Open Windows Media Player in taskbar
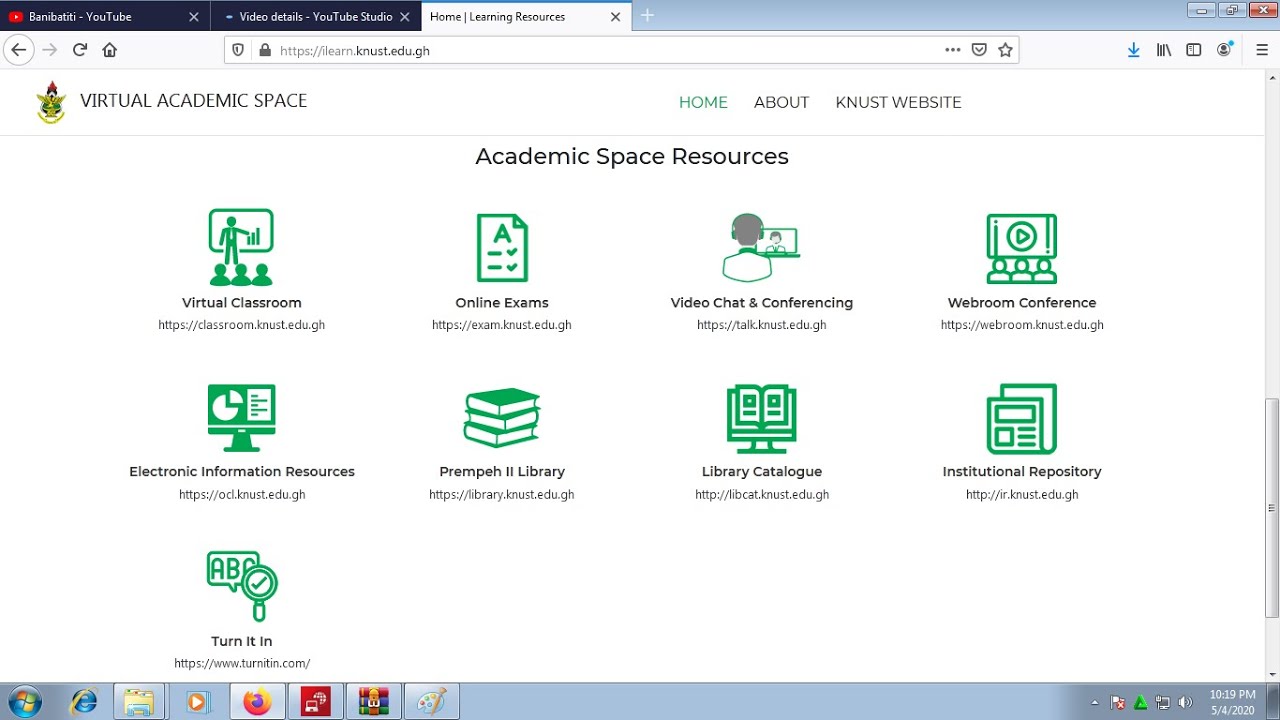The image size is (1280, 720). pos(197,702)
